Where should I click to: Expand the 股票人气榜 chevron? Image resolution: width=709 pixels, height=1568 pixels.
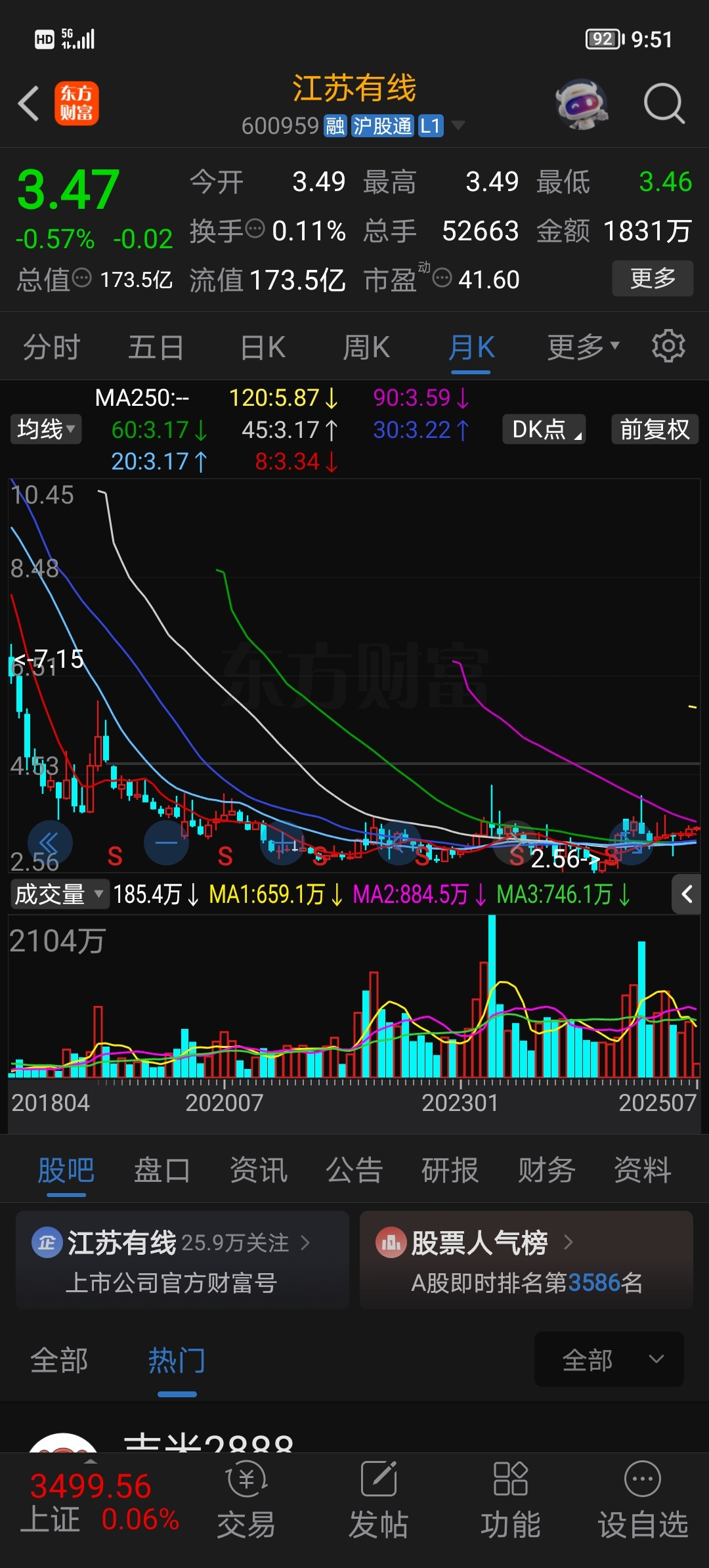(569, 1242)
